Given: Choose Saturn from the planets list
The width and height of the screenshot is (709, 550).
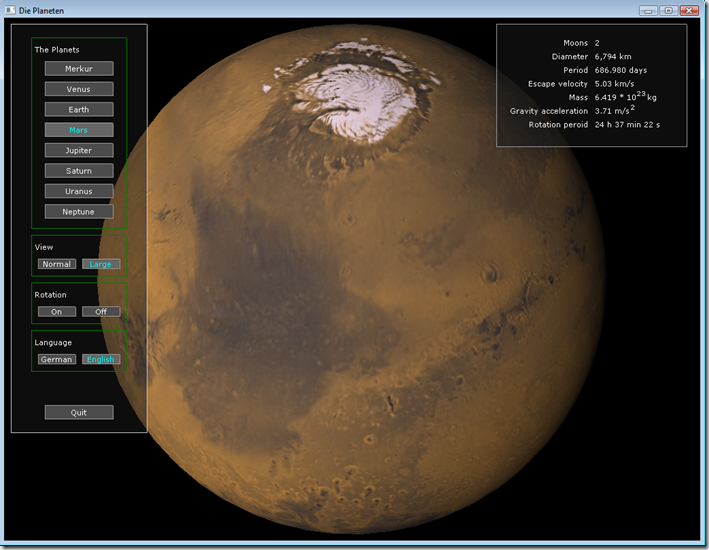Looking at the screenshot, I should (79, 171).
